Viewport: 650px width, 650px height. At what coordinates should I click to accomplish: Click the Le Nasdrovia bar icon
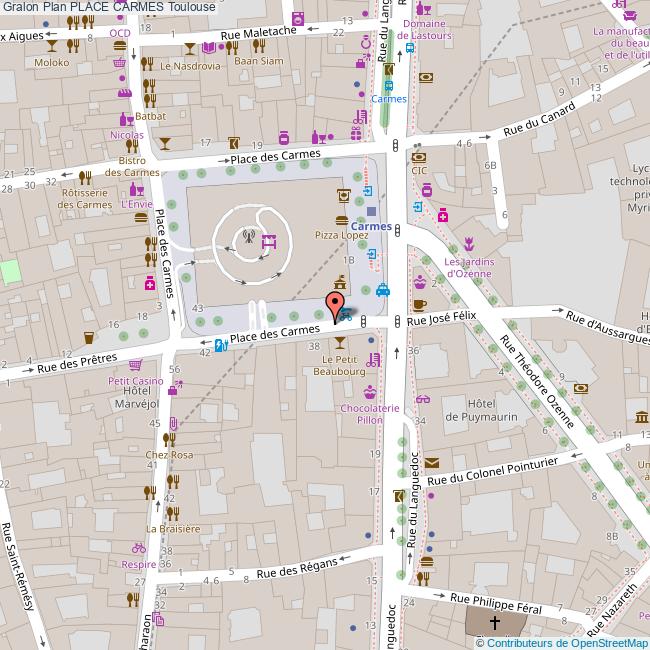[190, 49]
